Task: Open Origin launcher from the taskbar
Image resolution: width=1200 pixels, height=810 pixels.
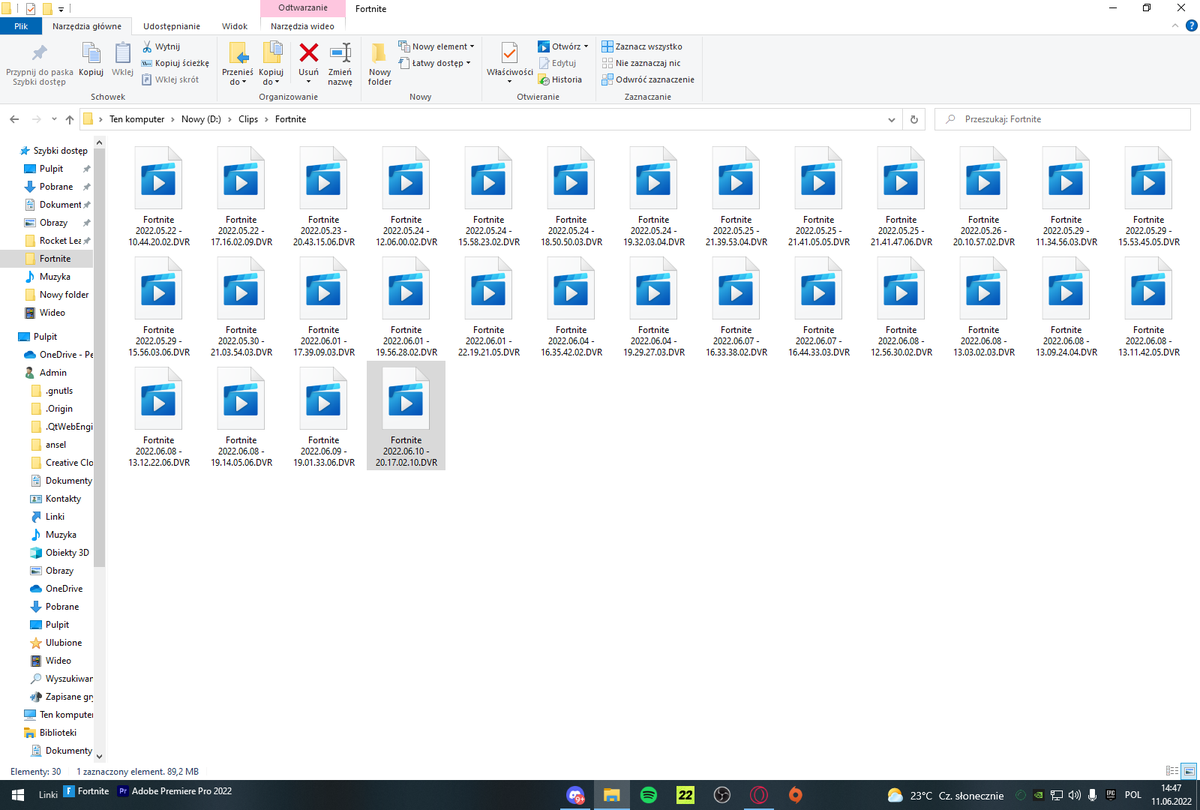Action: point(795,795)
